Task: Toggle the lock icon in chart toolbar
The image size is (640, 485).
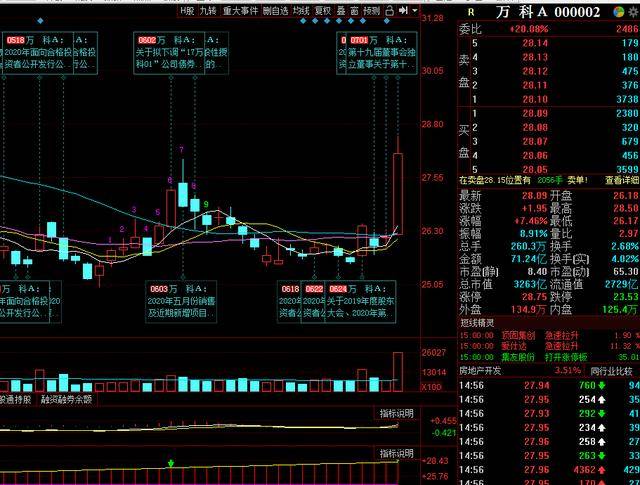Action: coord(389,11)
